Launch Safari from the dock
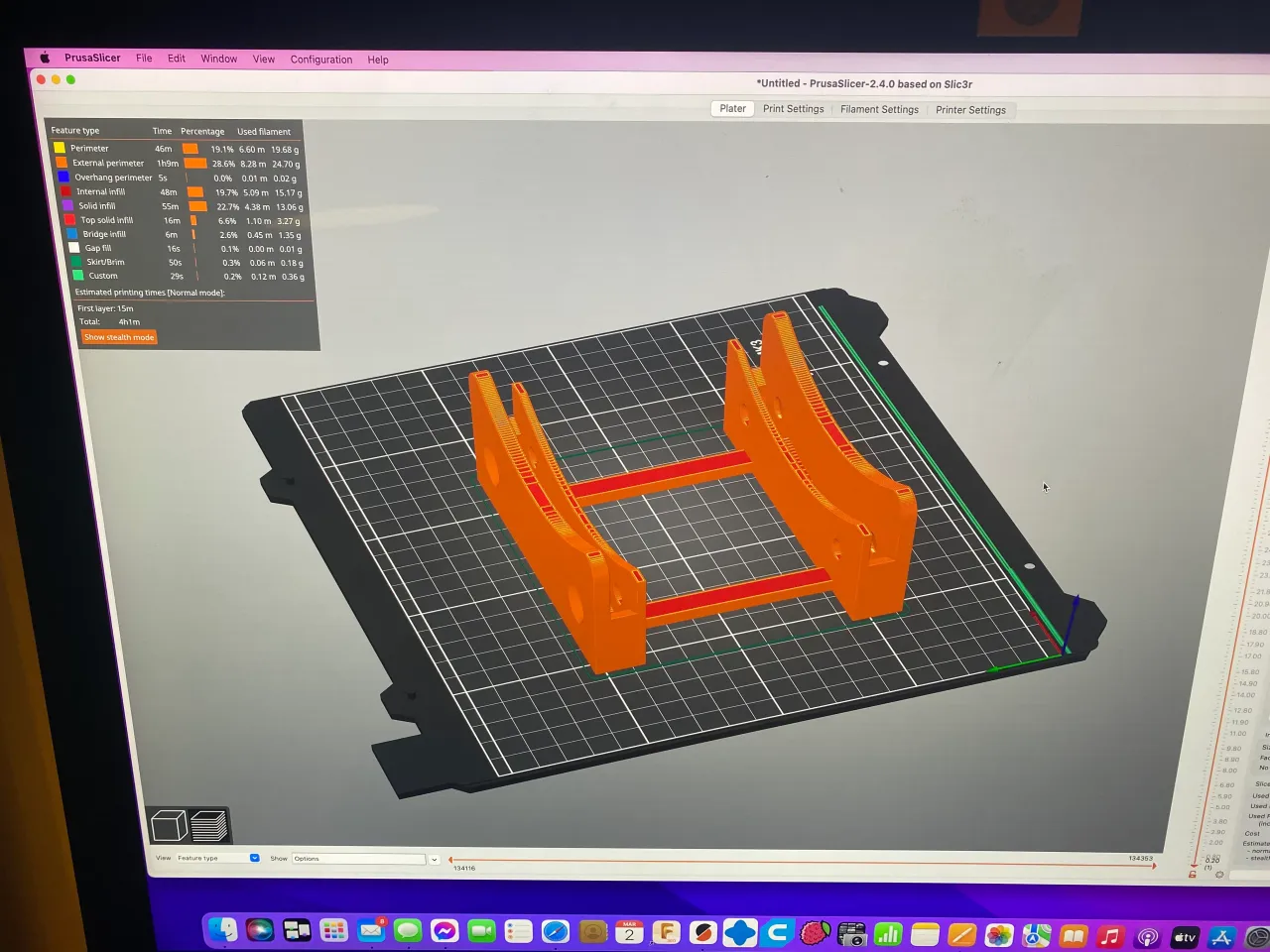This screenshot has width=1270, height=952. (556, 931)
